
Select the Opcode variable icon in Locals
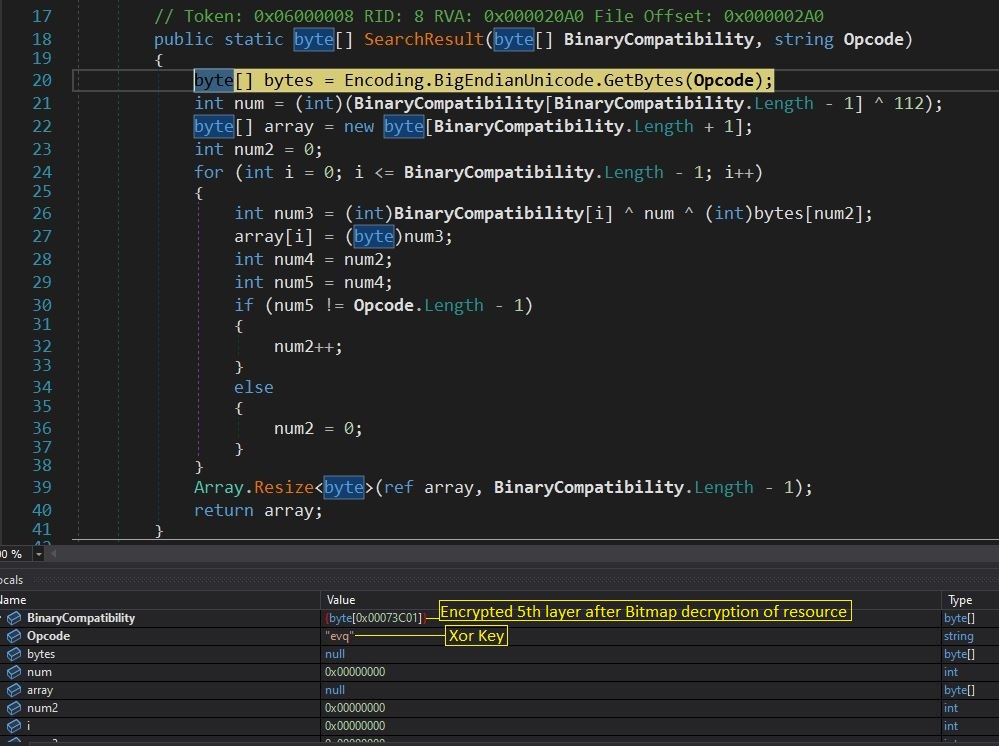(14, 636)
